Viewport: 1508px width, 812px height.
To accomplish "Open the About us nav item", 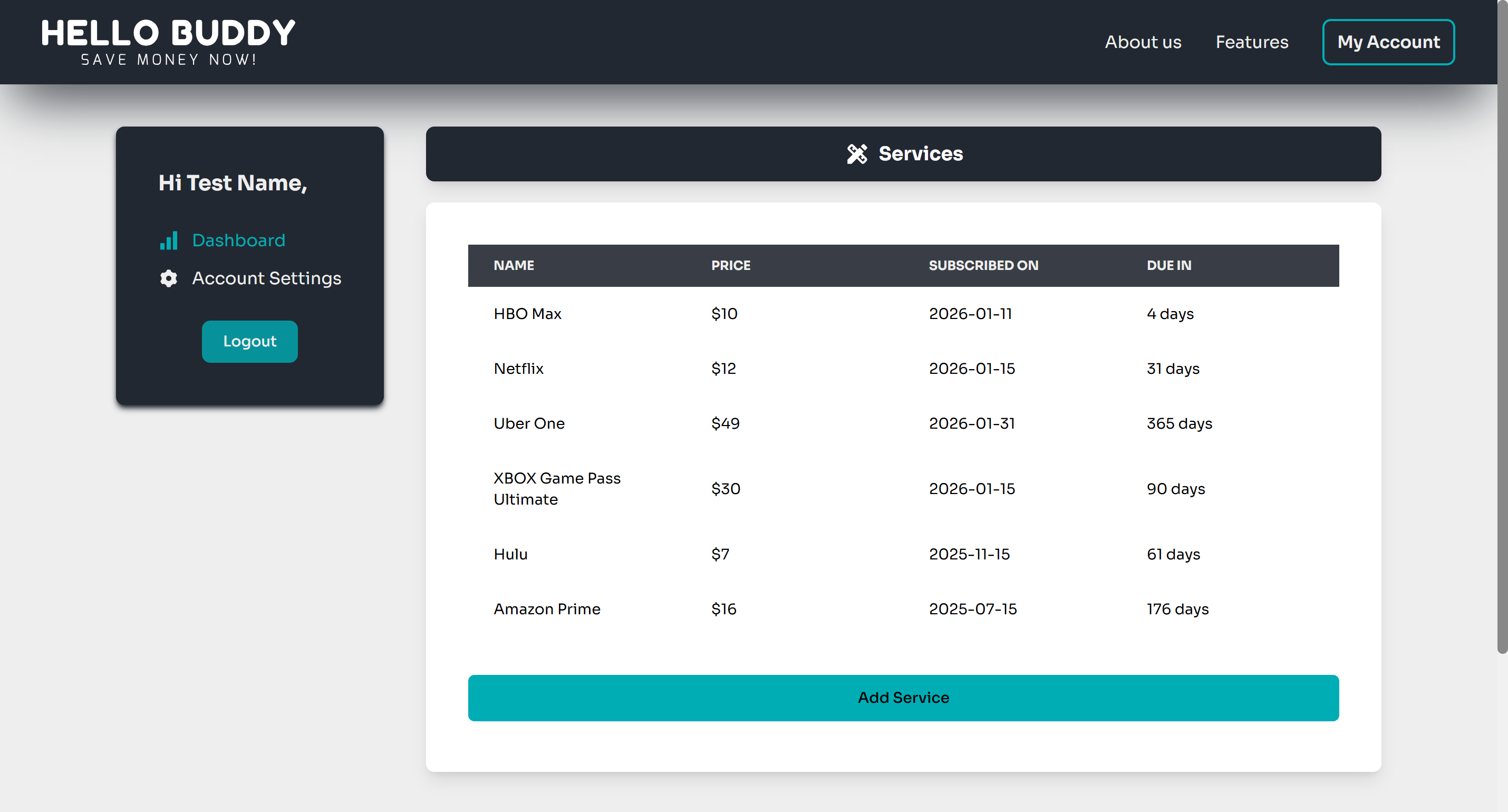I will [1143, 42].
